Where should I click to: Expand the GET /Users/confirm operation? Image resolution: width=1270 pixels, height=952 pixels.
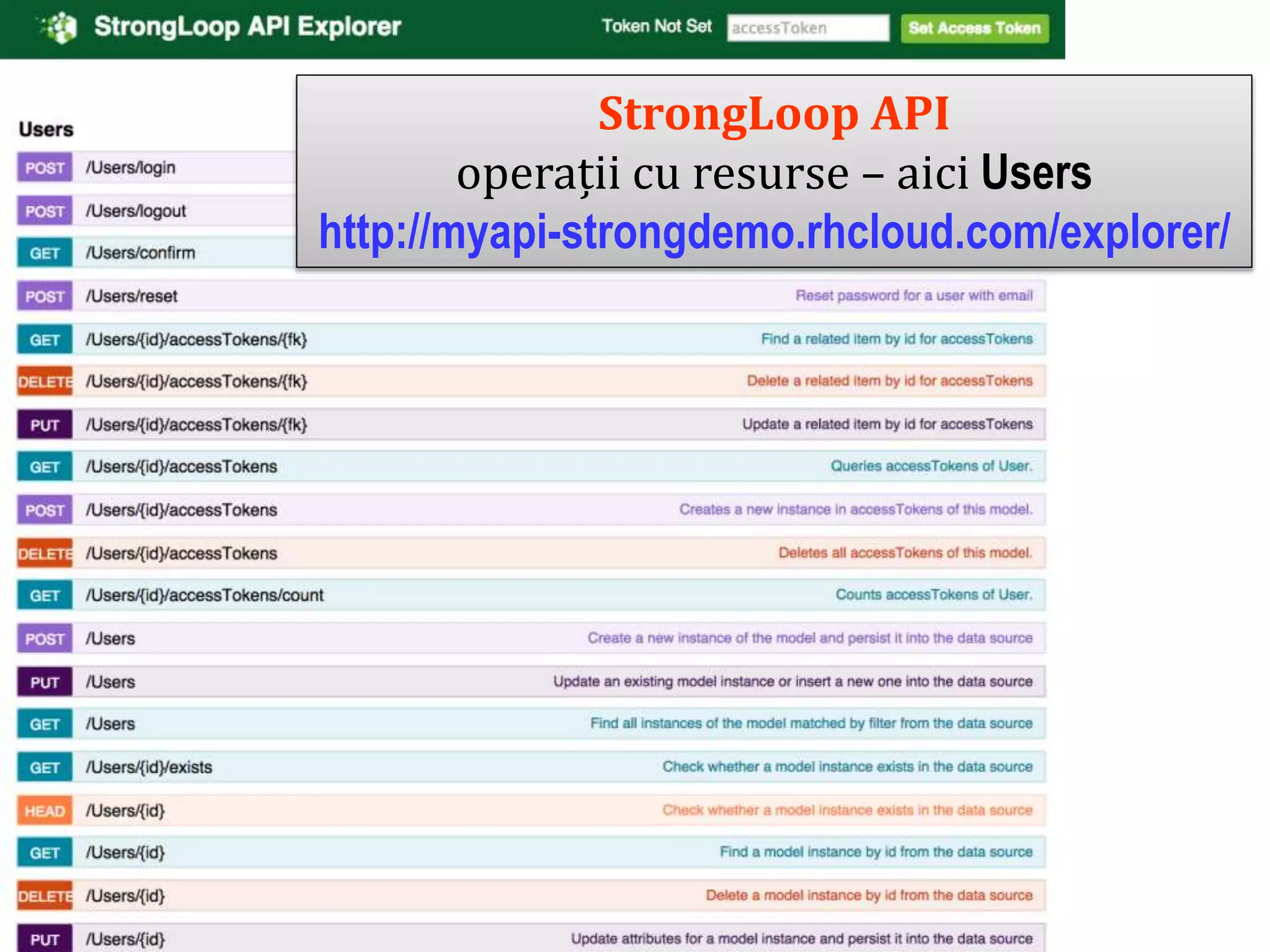[x=141, y=253]
